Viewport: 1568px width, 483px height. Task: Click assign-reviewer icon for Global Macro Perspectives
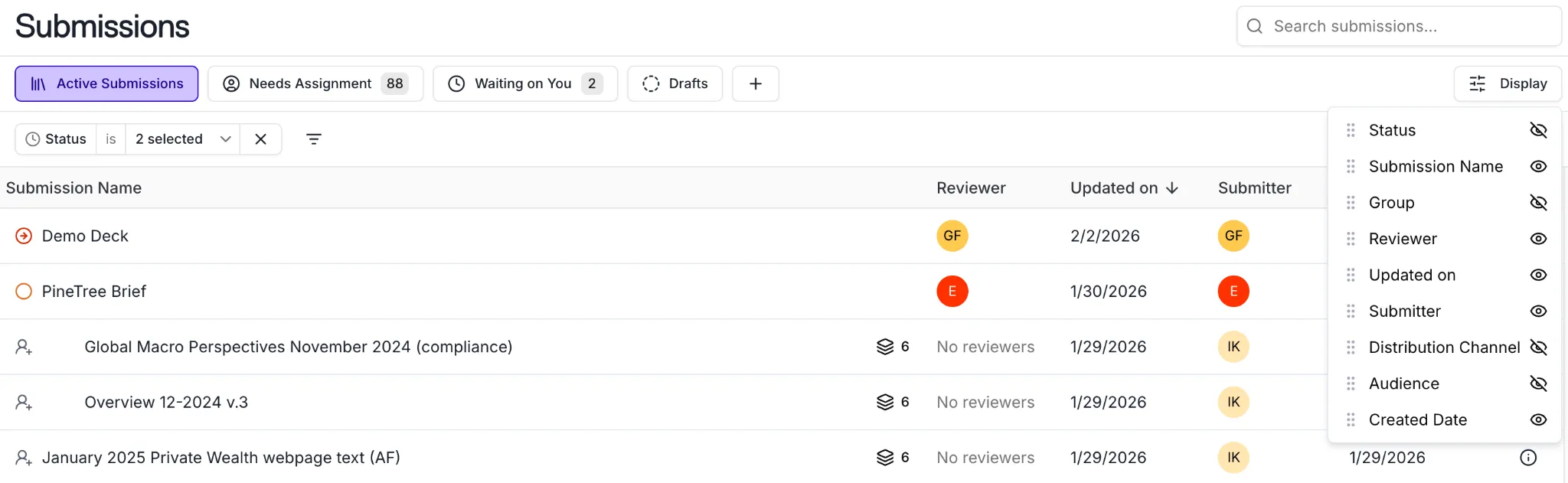point(24,347)
